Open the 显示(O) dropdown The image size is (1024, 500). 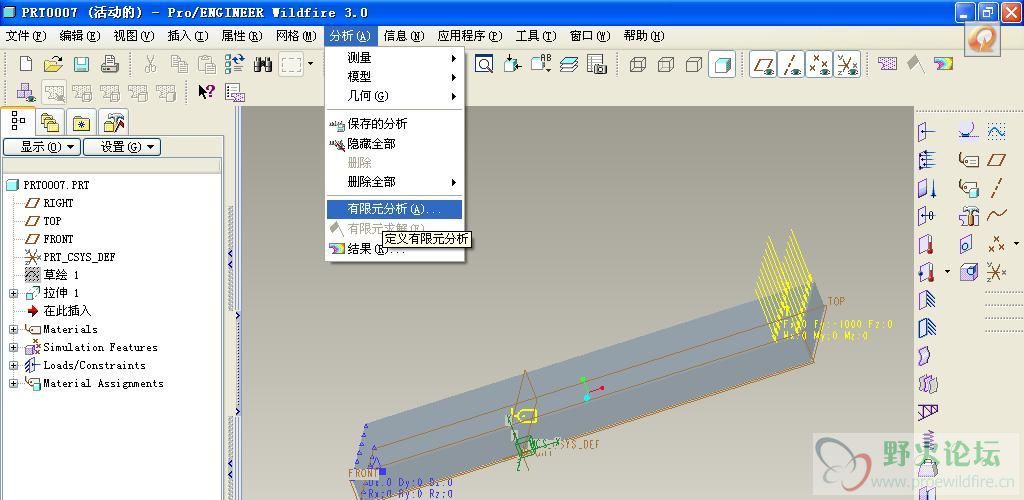pos(42,147)
